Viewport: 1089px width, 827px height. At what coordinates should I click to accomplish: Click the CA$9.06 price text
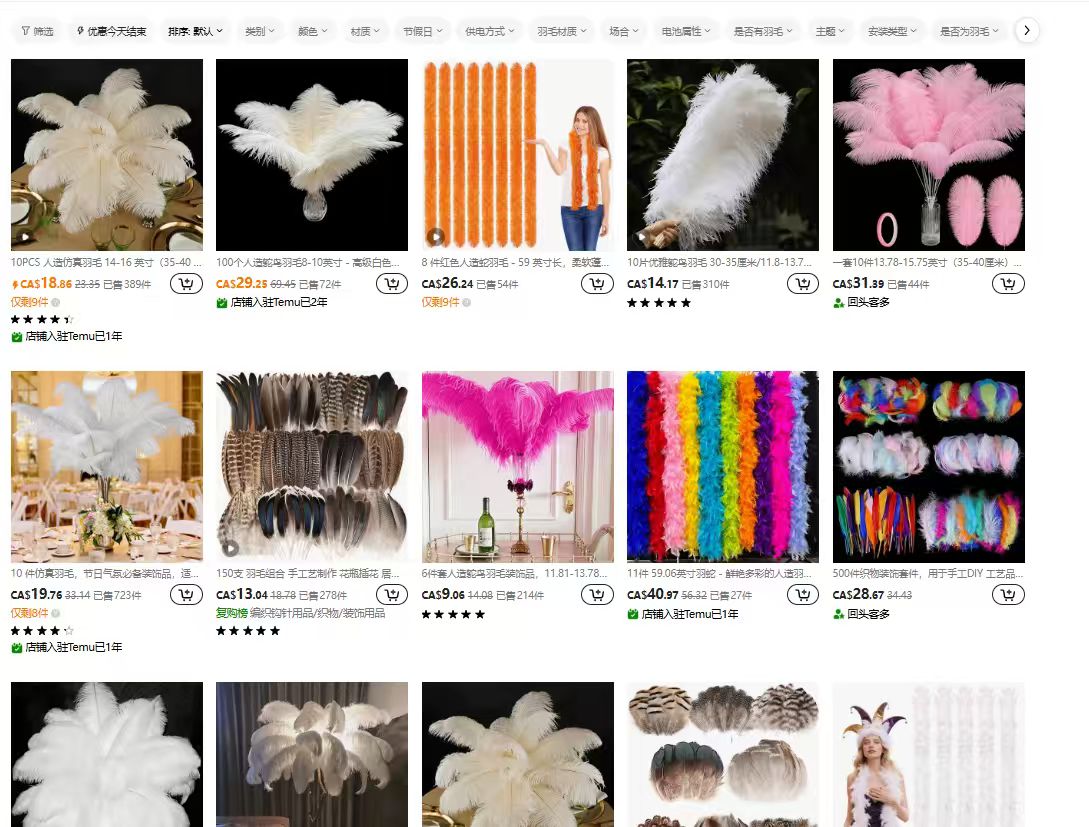tap(443, 594)
